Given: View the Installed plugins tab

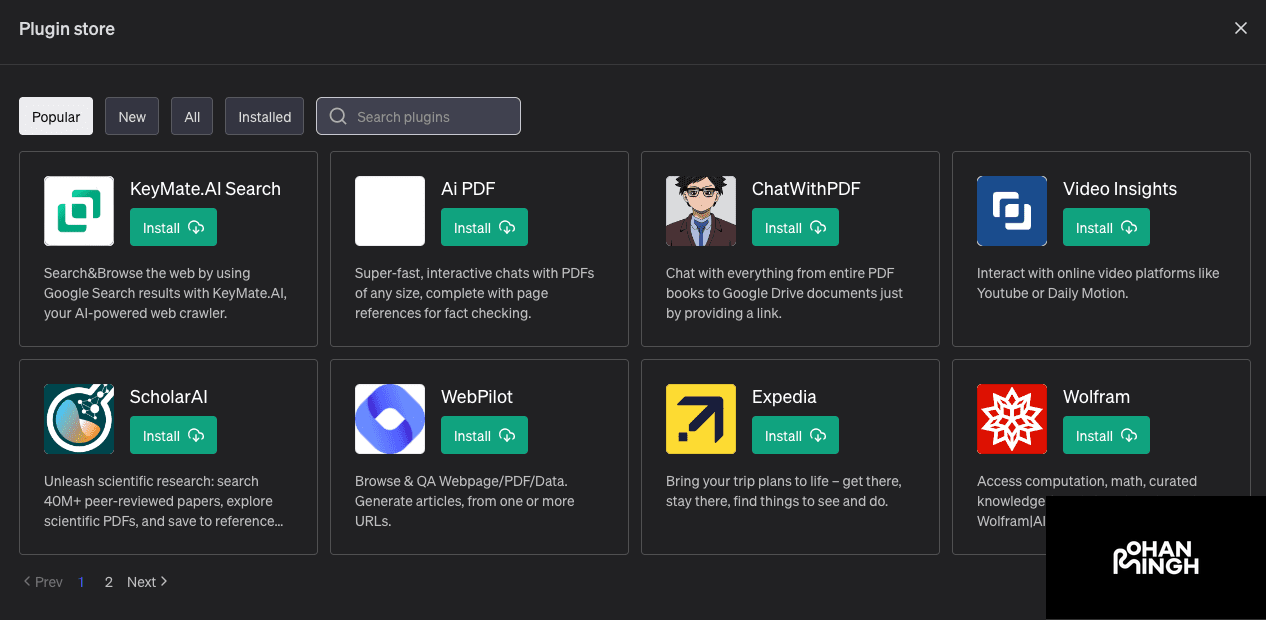Looking at the screenshot, I should 264,116.
